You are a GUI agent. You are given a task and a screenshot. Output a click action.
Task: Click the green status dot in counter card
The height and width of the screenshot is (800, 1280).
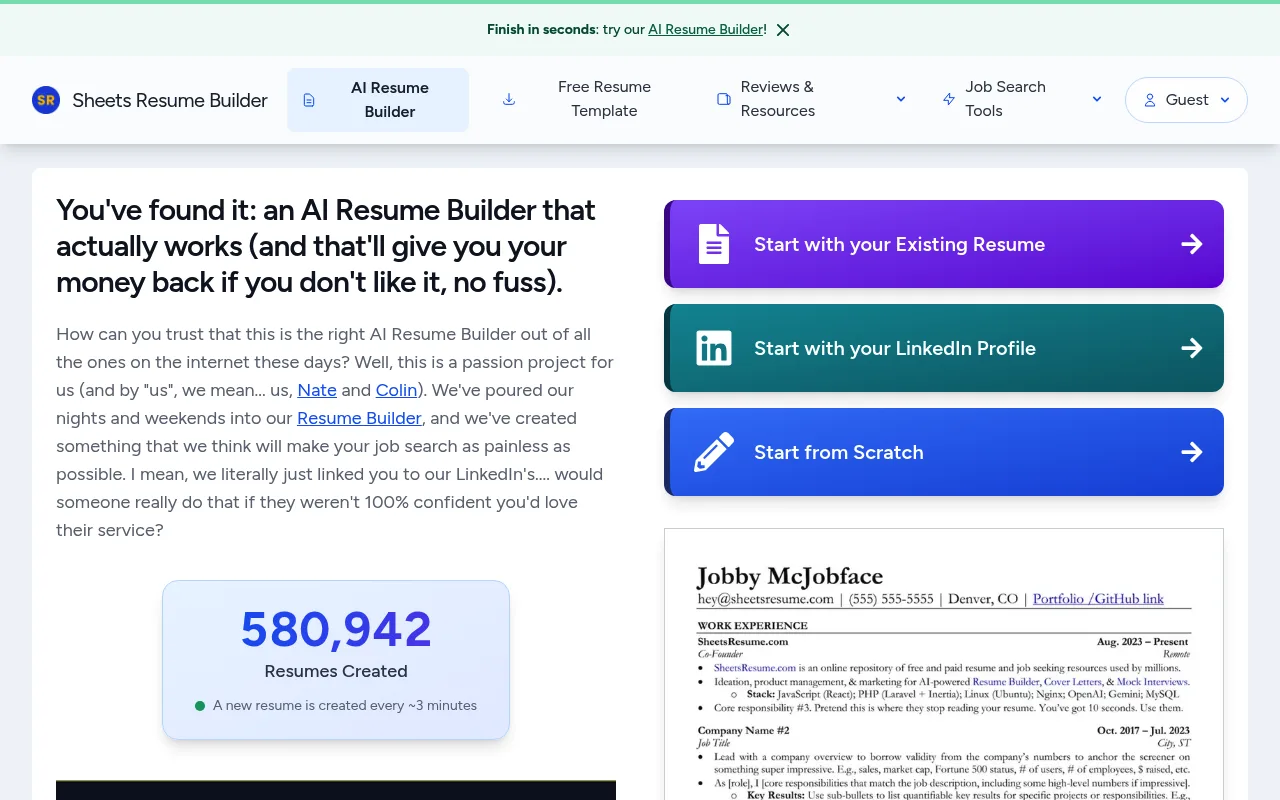(200, 706)
